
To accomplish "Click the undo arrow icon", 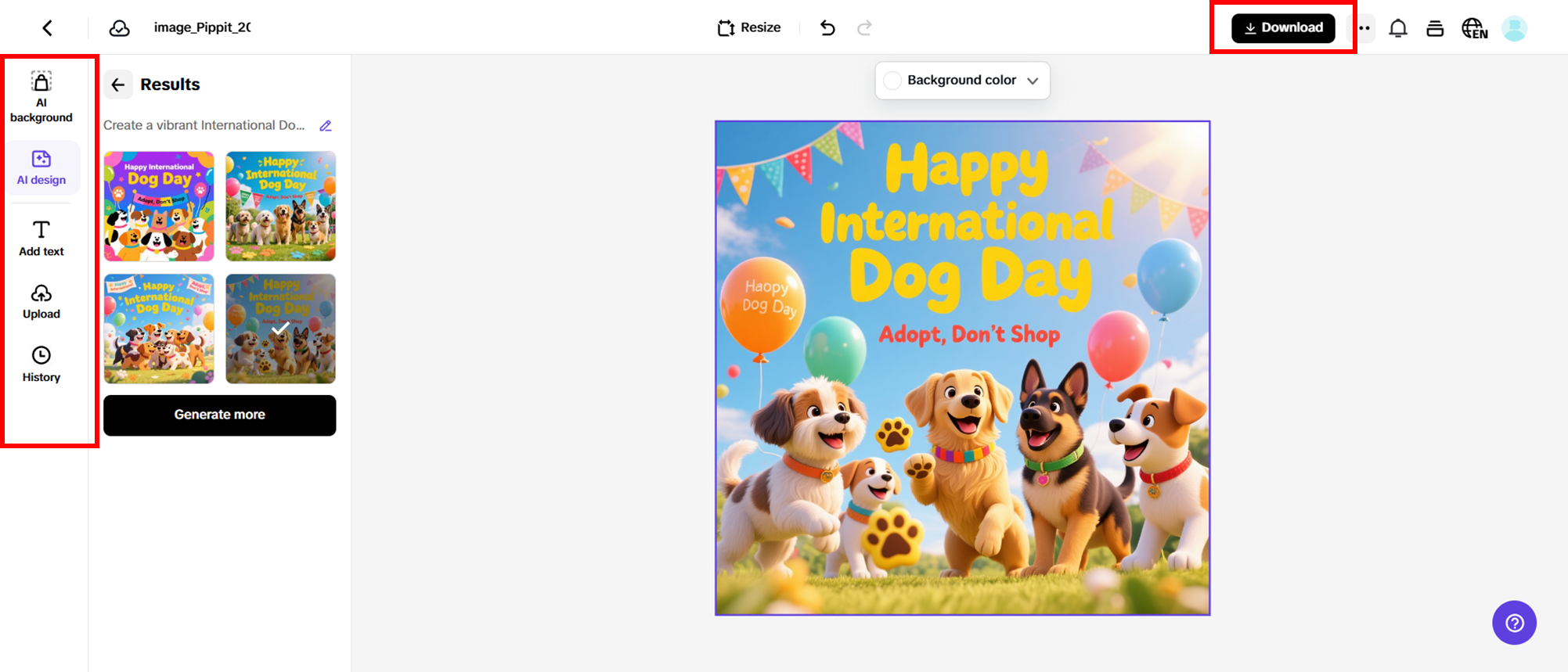I will pos(827,28).
